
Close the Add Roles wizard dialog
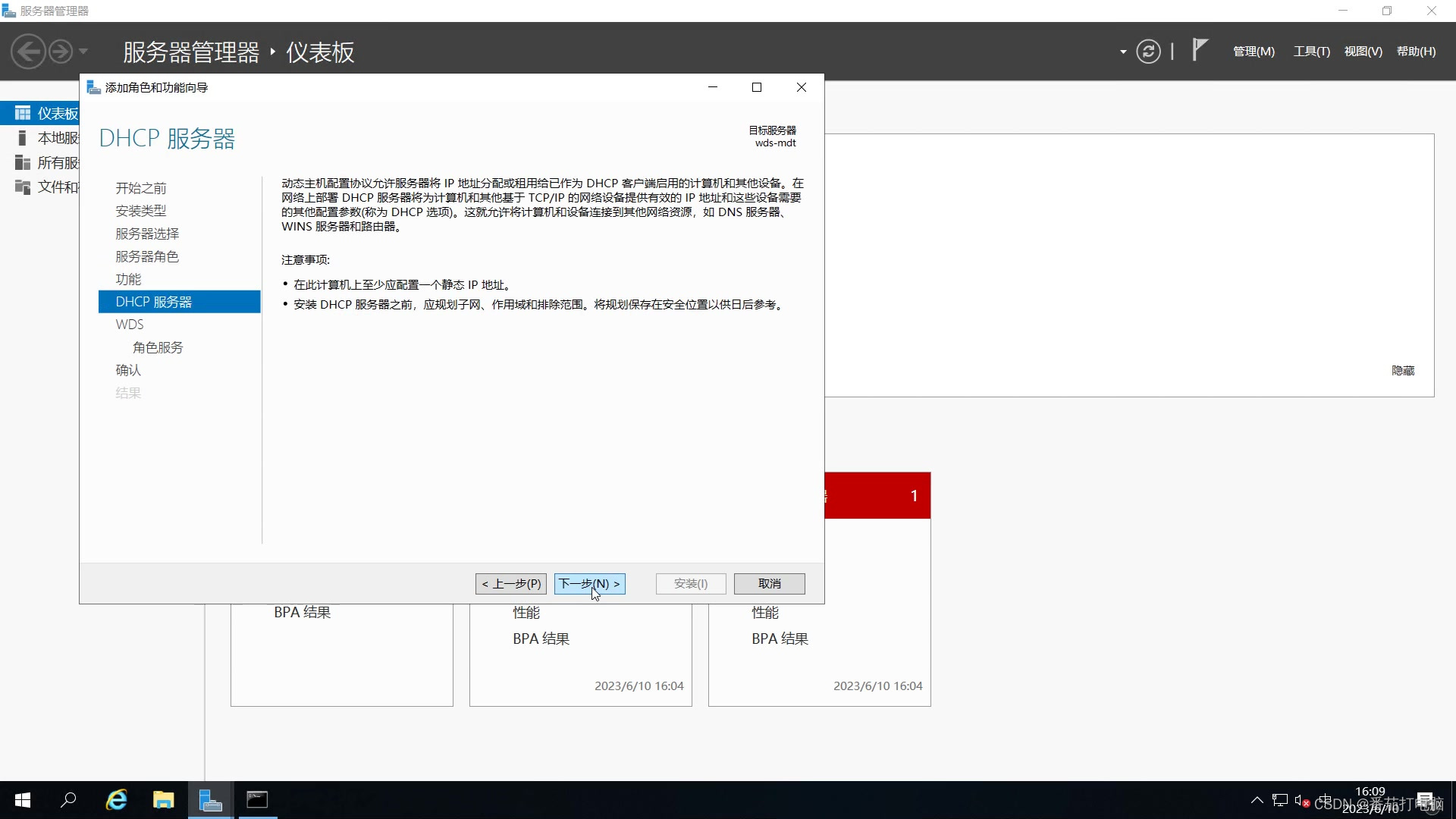[802, 87]
